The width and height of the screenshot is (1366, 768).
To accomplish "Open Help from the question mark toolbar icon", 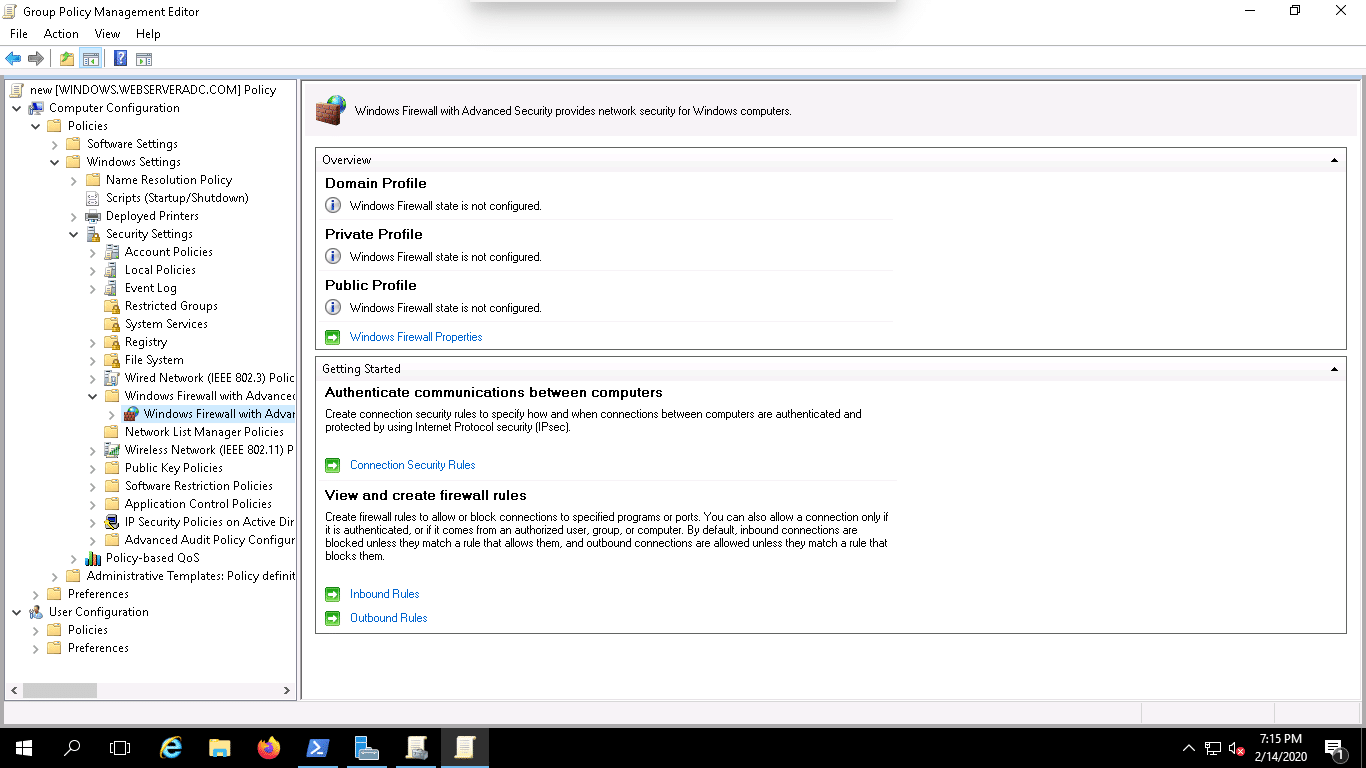I will (x=120, y=59).
